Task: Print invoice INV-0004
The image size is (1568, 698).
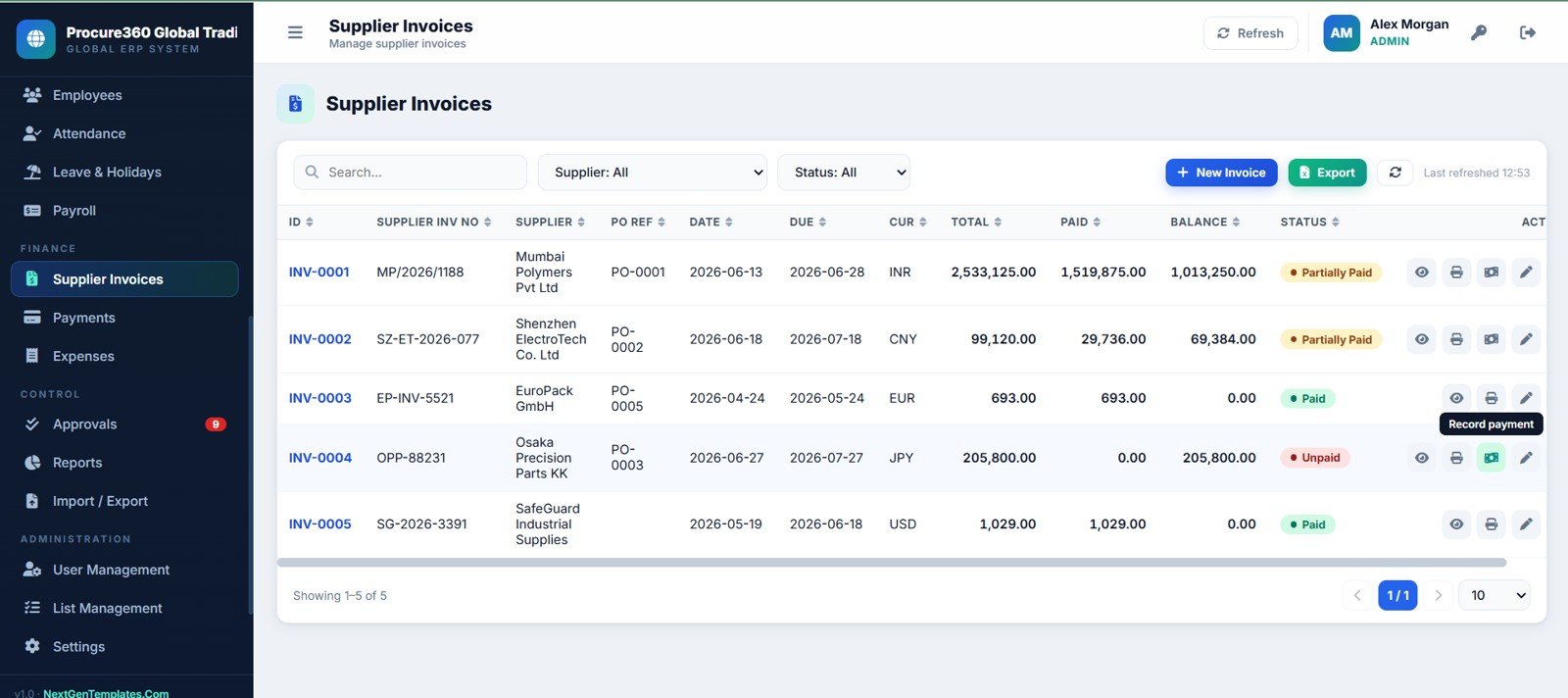Action: point(1456,458)
